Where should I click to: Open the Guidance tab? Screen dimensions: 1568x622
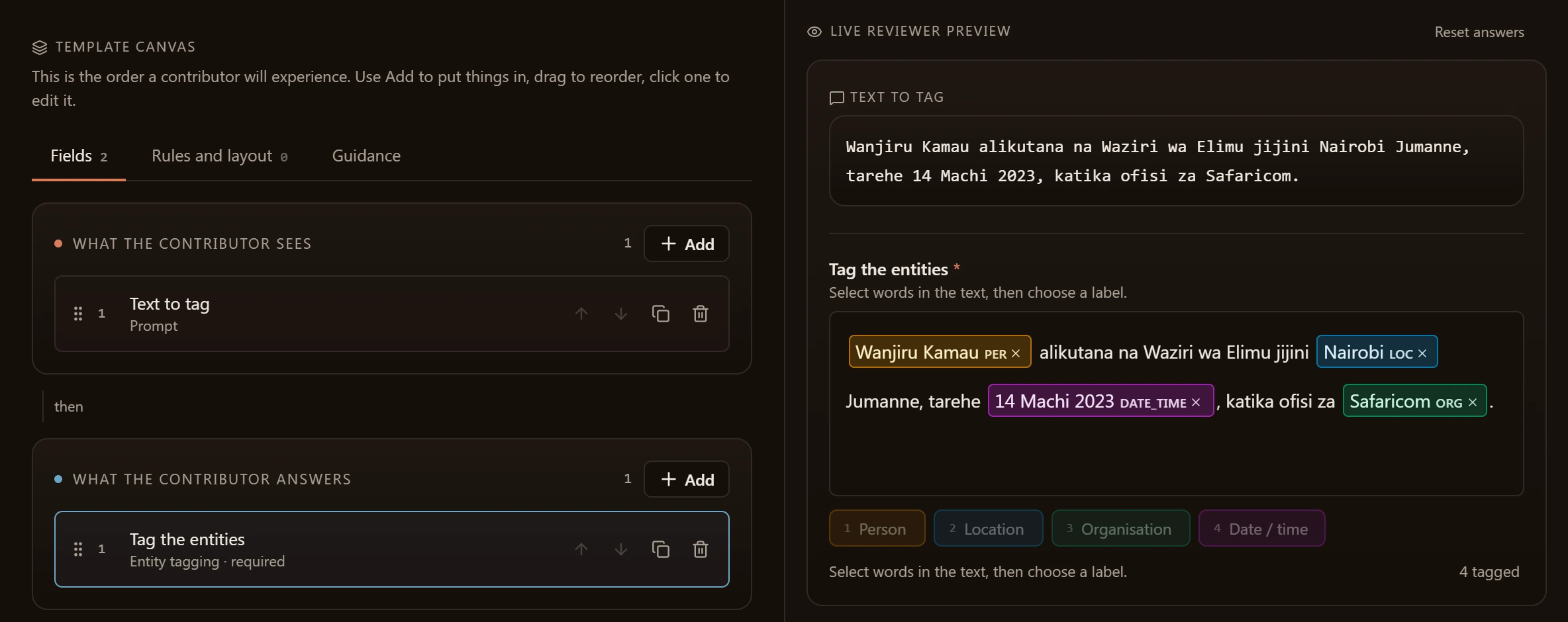tap(366, 156)
